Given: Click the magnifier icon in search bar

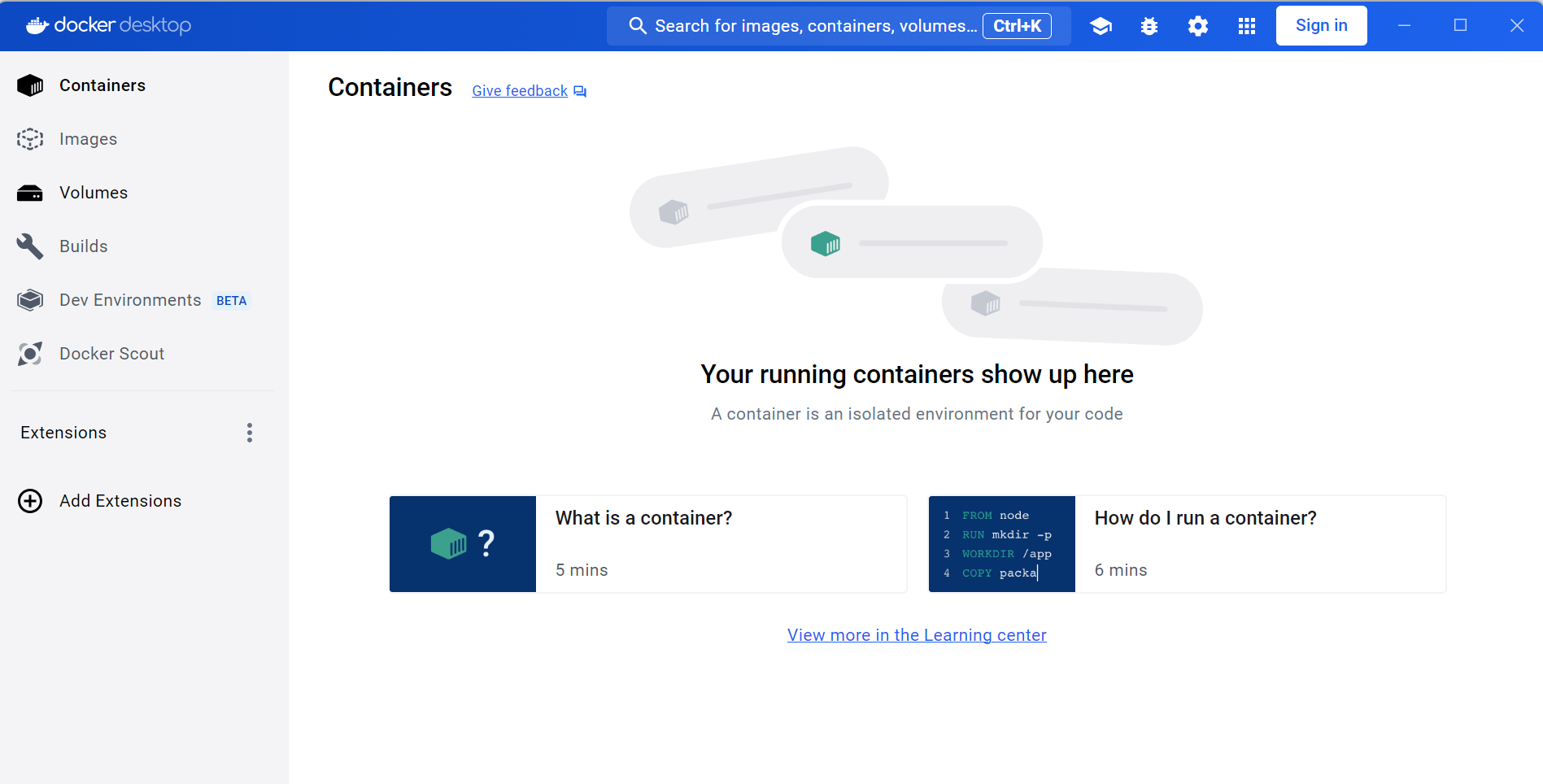Looking at the screenshot, I should tap(638, 26).
